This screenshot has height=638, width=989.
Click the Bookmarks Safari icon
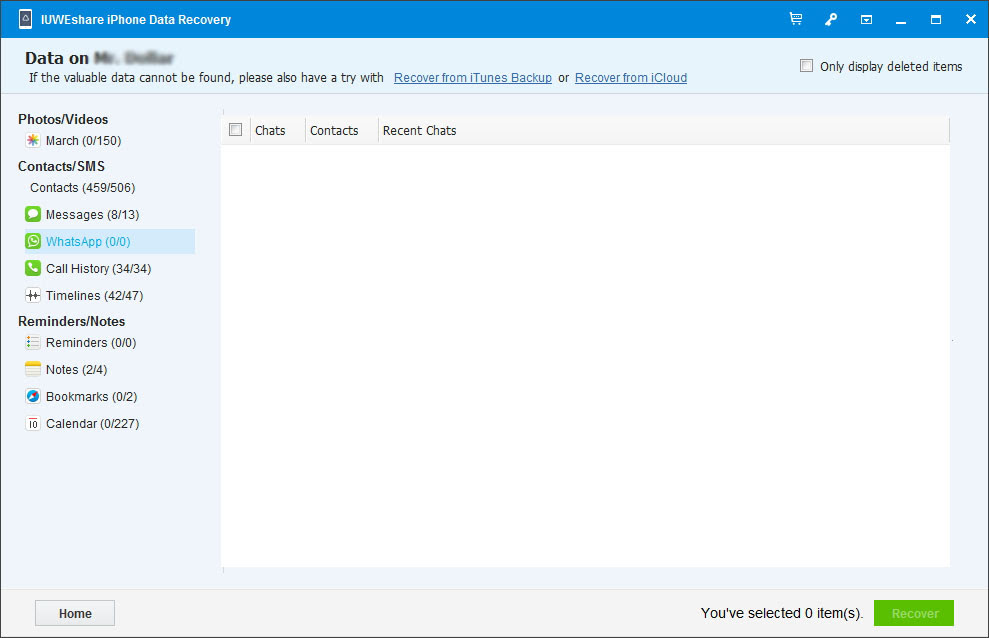pyautogui.click(x=33, y=397)
